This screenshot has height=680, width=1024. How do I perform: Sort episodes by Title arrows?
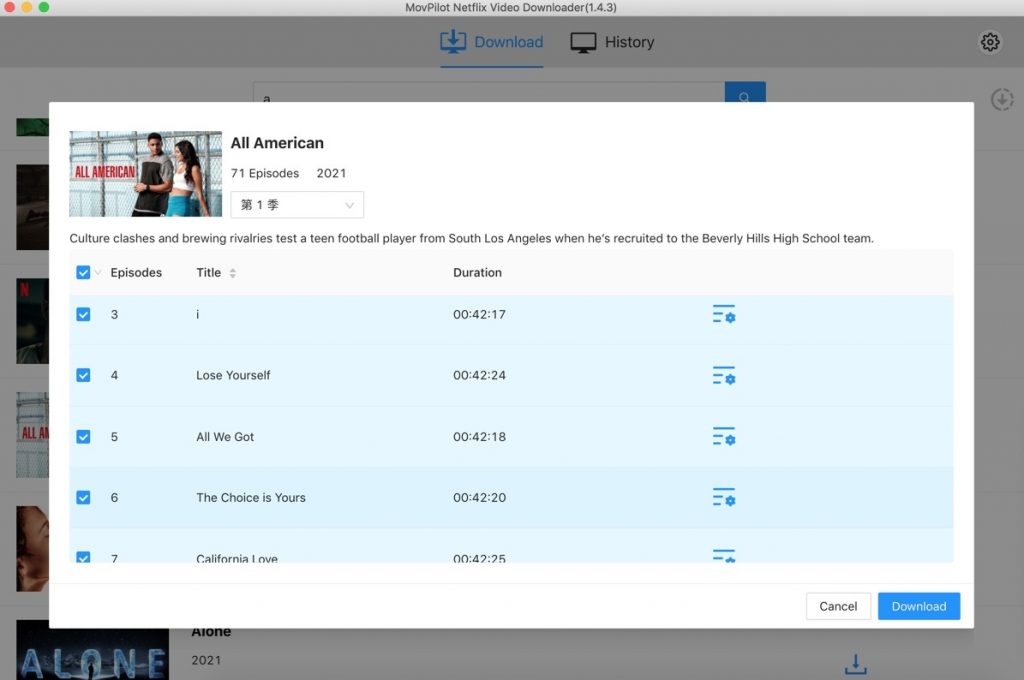[x=232, y=273]
